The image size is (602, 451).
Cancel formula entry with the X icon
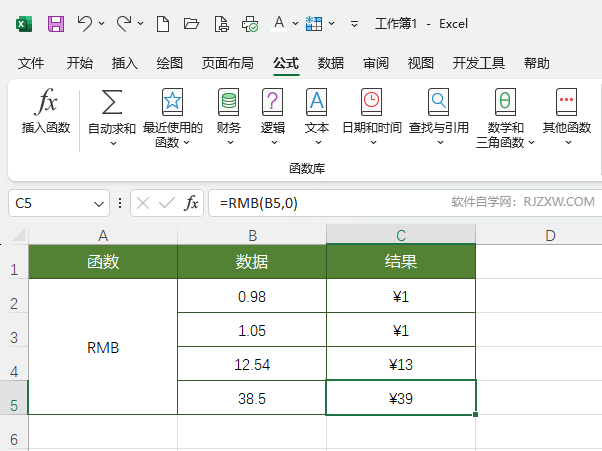pos(143,203)
